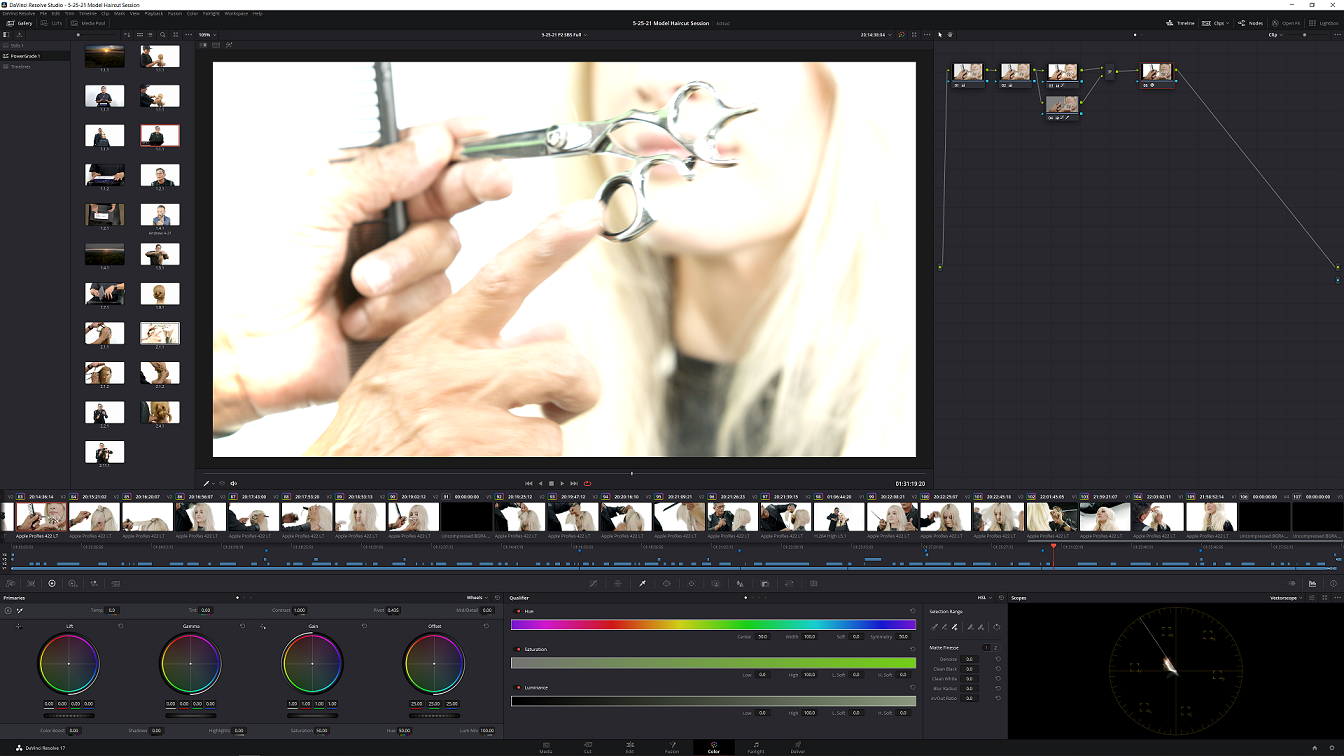
Task: Click the invert selection icon in Selection Range
Action: point(997,627)
